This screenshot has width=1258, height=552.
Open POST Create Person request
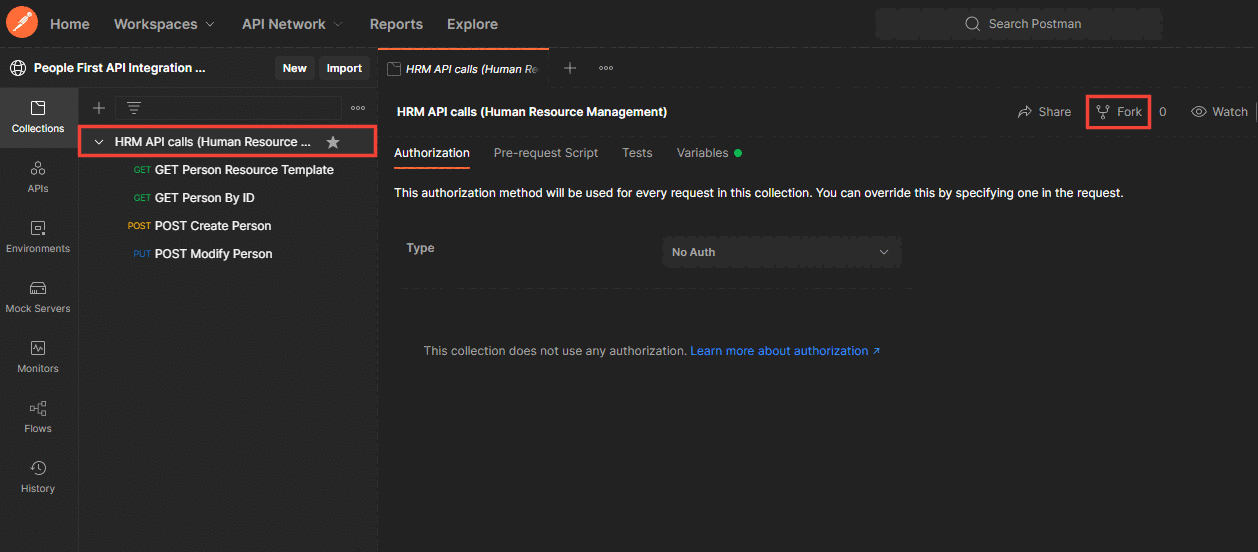click(199, 226)
